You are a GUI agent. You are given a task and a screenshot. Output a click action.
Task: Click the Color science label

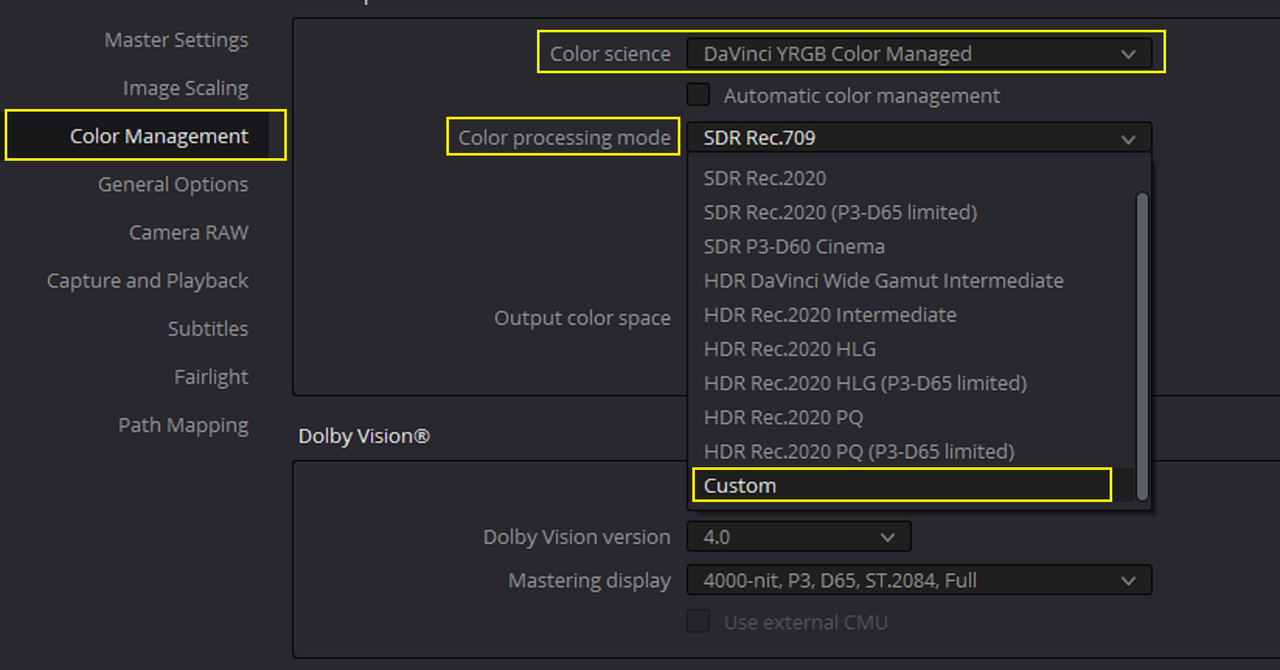coord(610,54)
